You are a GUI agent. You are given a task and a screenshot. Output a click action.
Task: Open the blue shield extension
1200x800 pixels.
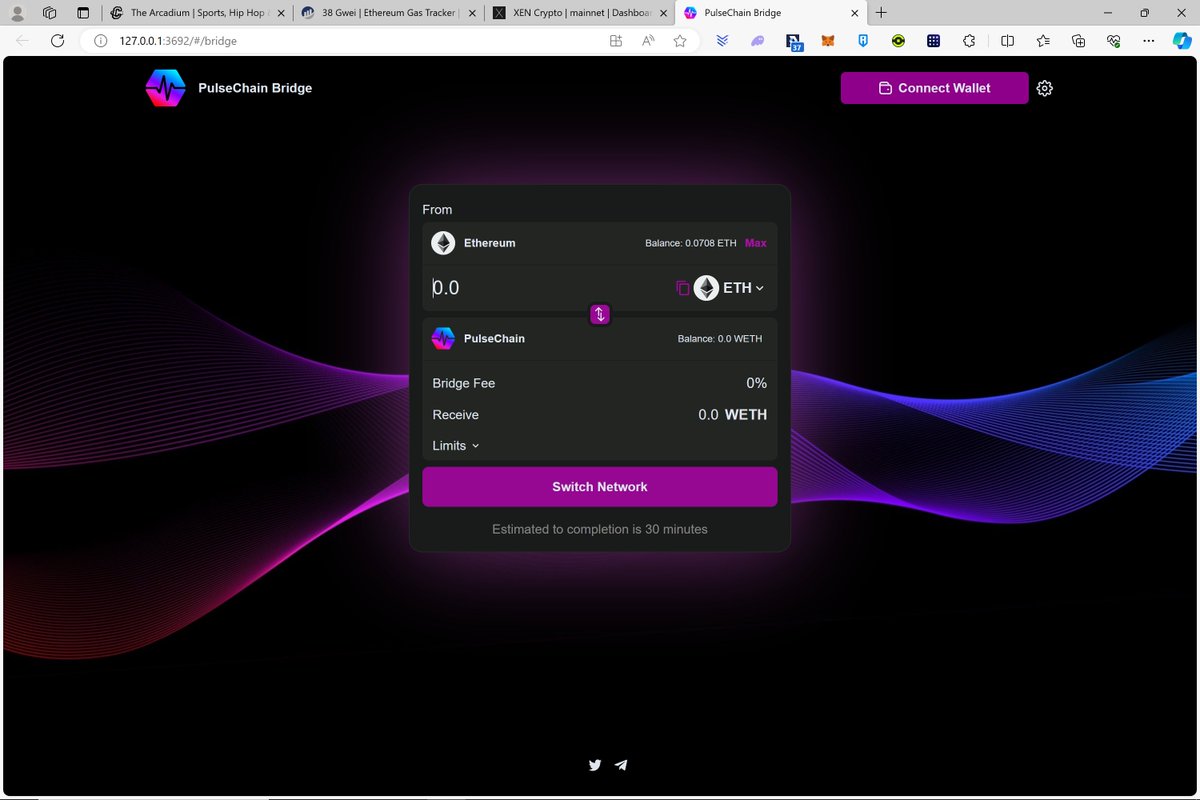coord(863,41)
